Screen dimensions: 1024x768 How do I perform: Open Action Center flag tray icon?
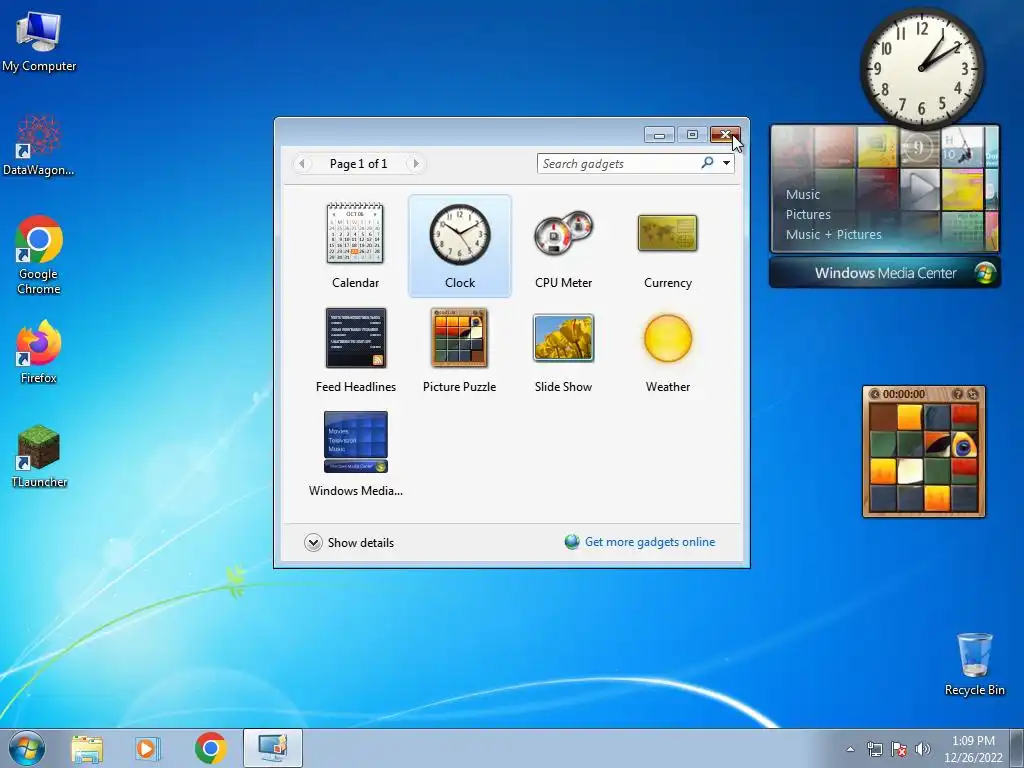pos(899,749)
